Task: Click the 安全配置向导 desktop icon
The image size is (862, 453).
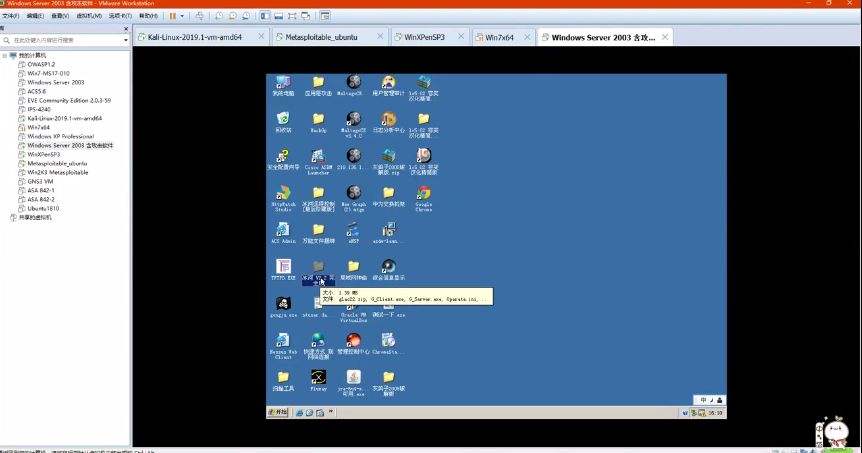Action: [283, 159]
